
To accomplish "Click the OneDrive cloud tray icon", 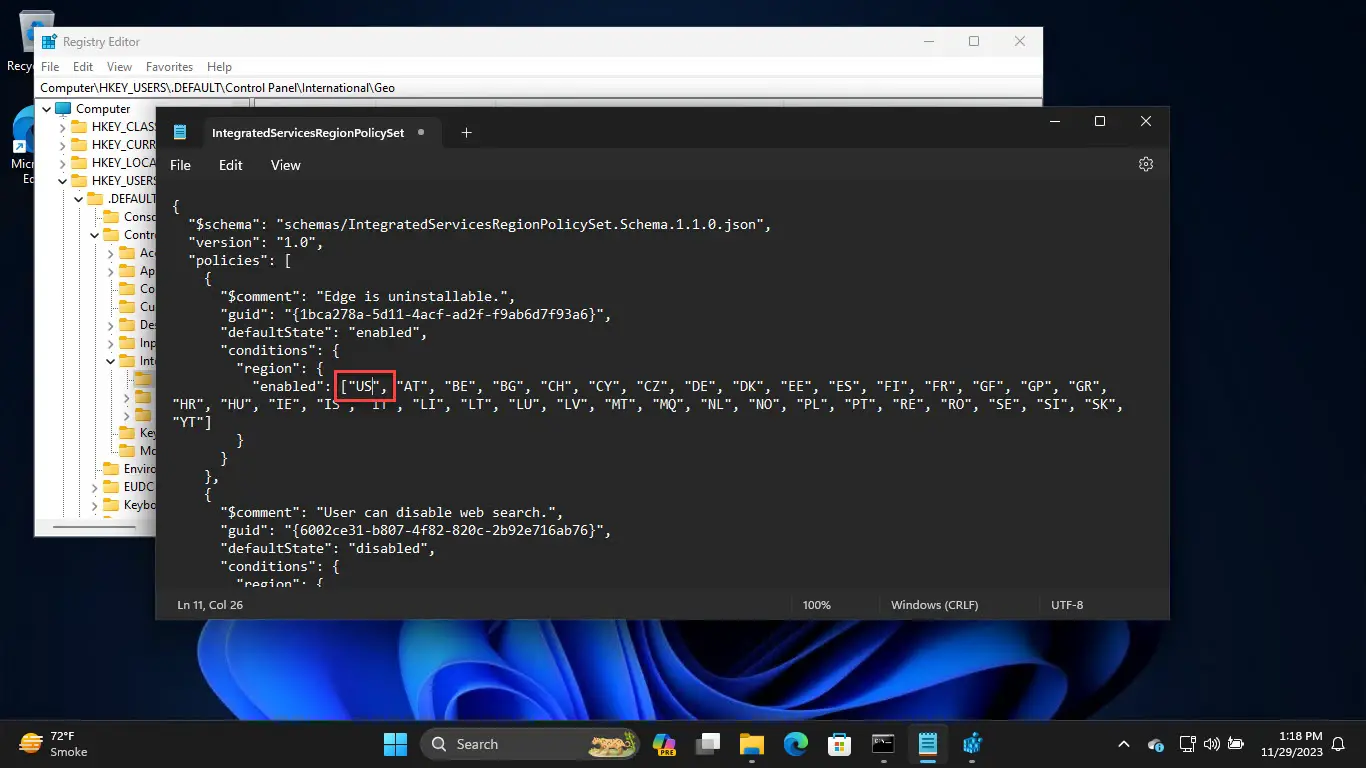I will pyautogui.click(x=1156, y=744).
